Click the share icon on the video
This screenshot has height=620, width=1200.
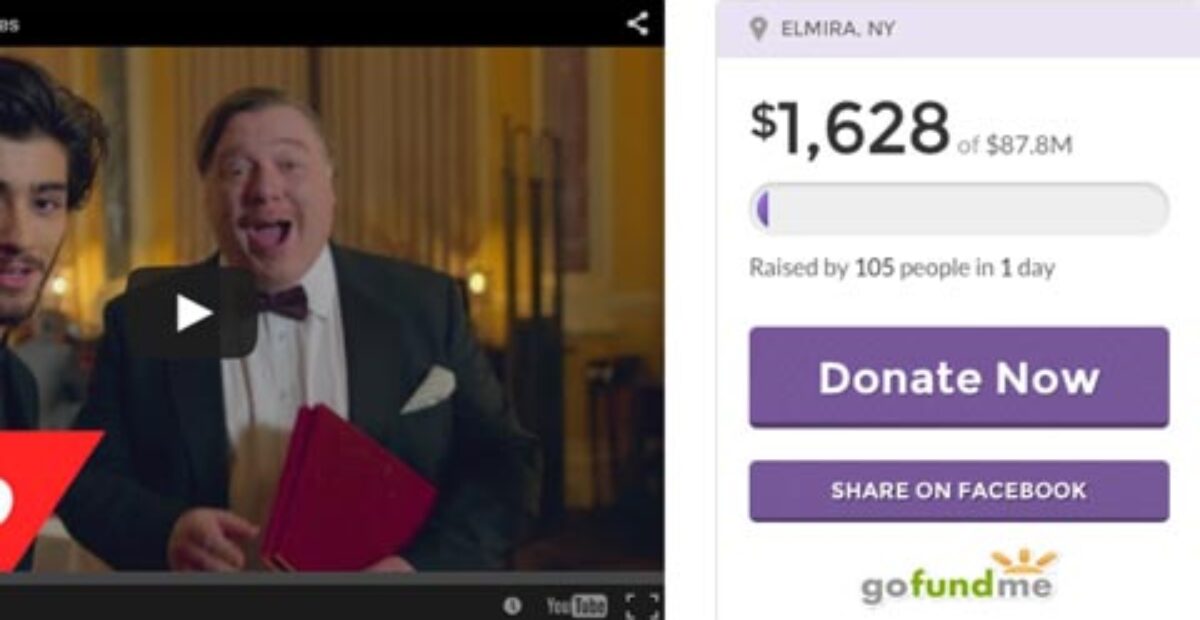pyautogui.click(x=638, y=23)
